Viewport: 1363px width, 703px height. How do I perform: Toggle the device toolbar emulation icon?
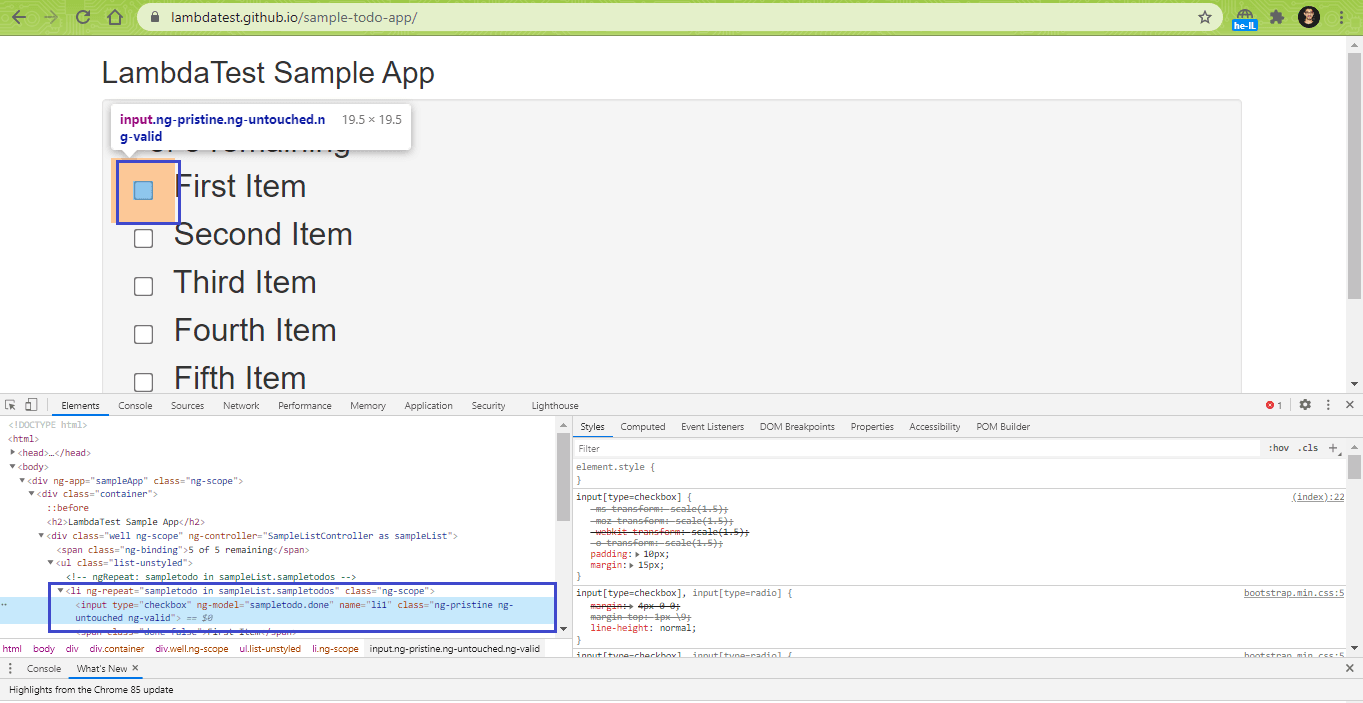pyautogui.click(x=30, y=404)
